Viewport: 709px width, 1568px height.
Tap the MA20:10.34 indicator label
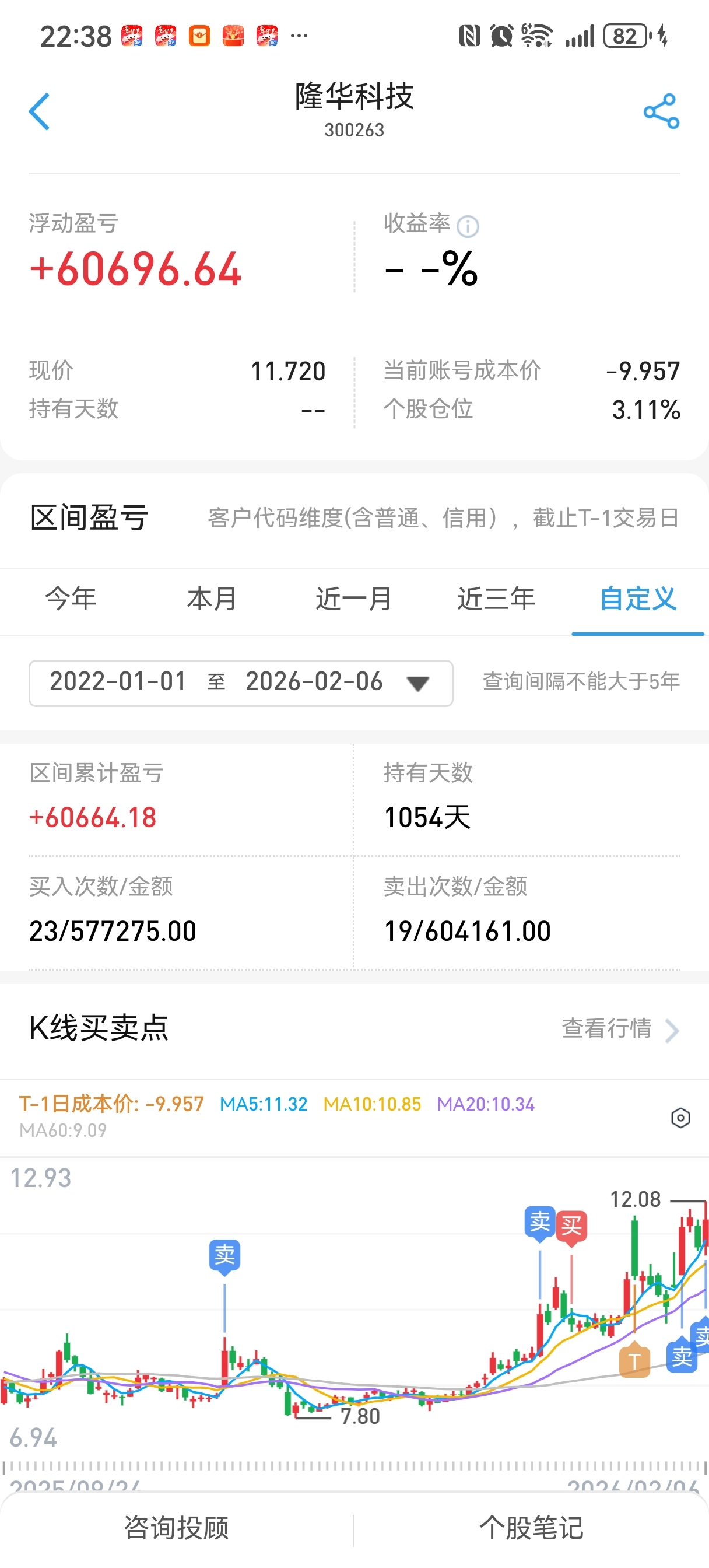[x=486, y=1104]
